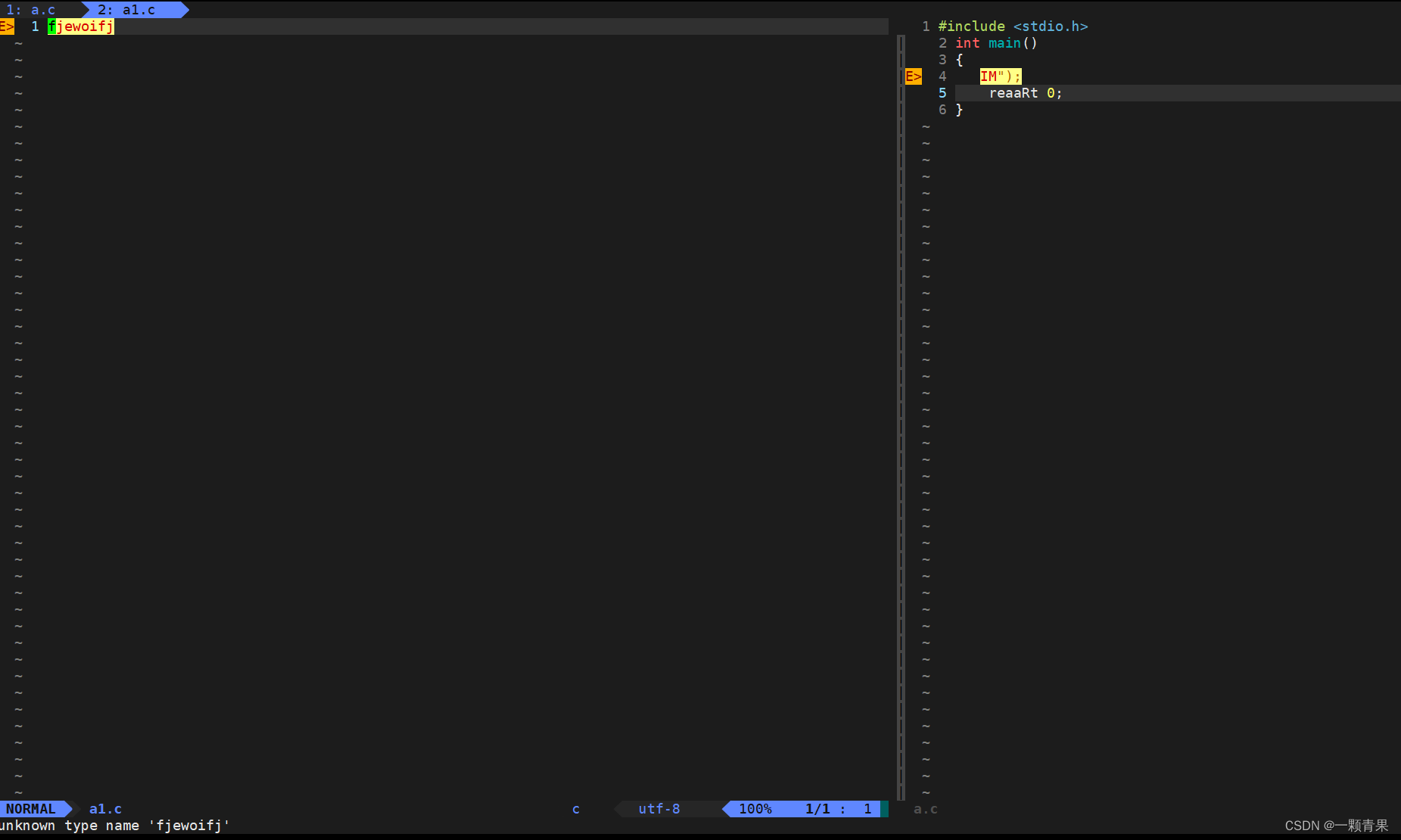Click the error sign beside fjewoifj line

7,26
